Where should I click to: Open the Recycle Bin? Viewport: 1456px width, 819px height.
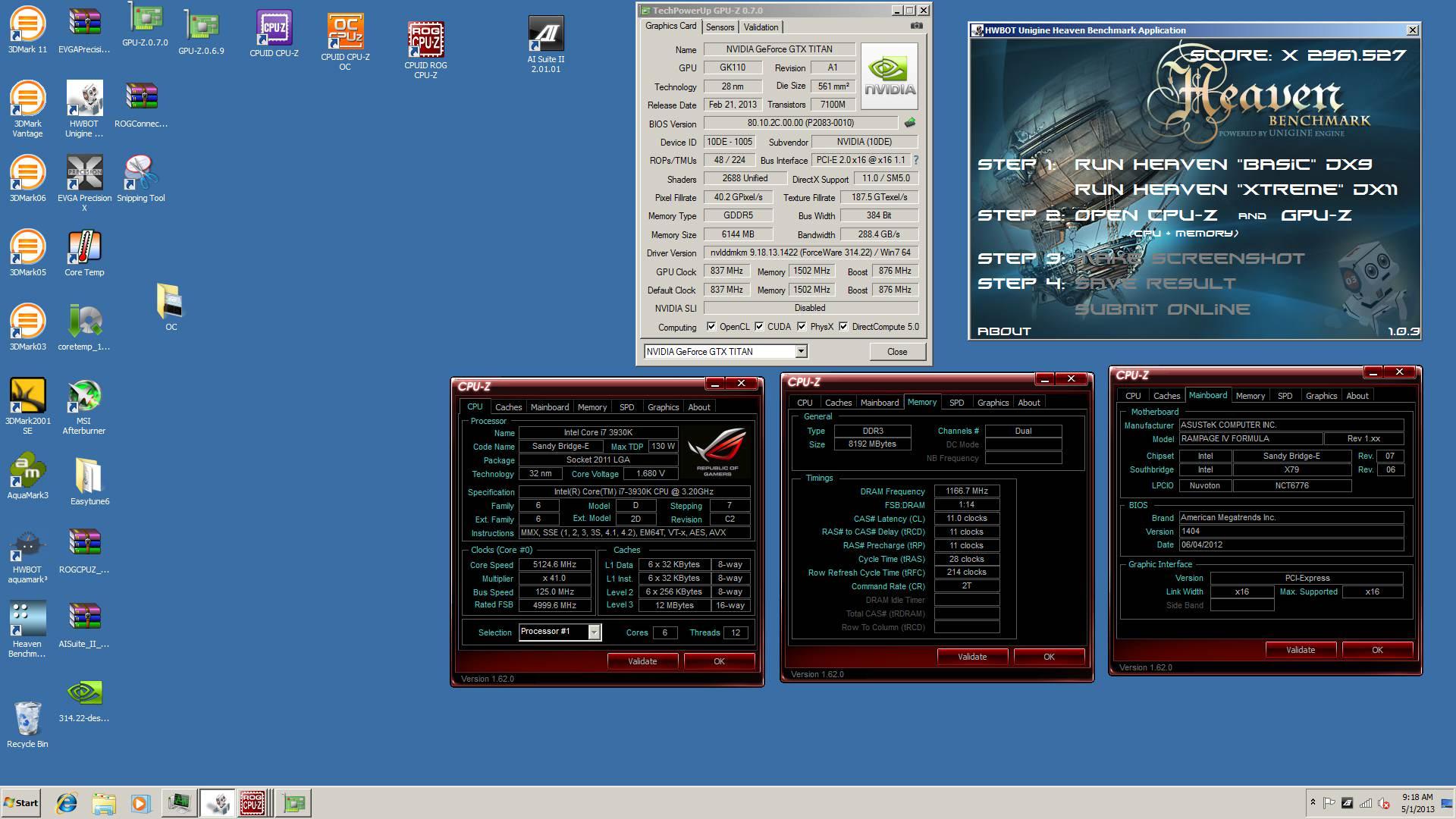point(27,724)
